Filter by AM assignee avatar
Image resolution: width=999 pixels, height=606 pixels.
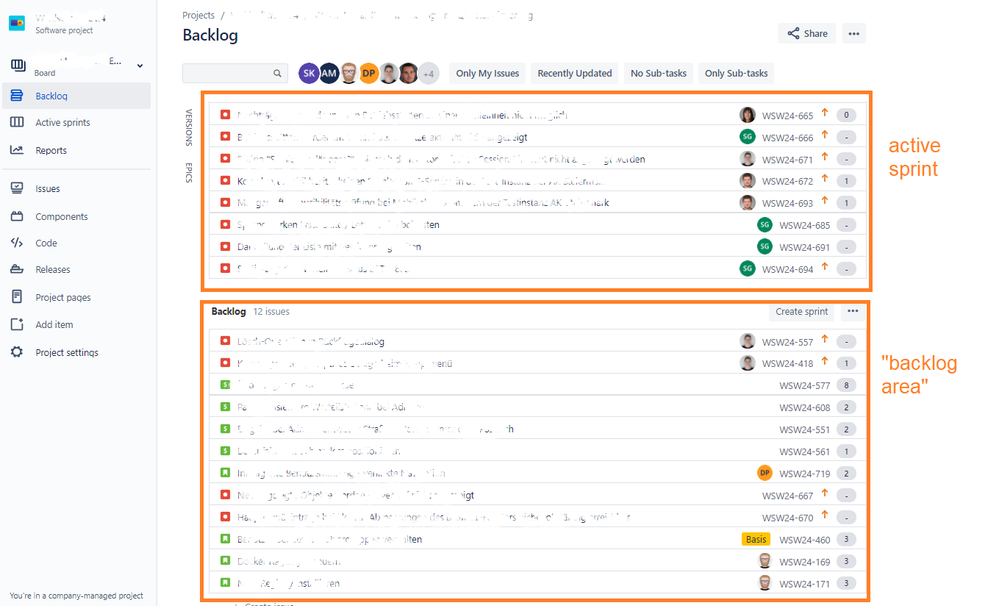pyautogui.click(x=329, y=73)
